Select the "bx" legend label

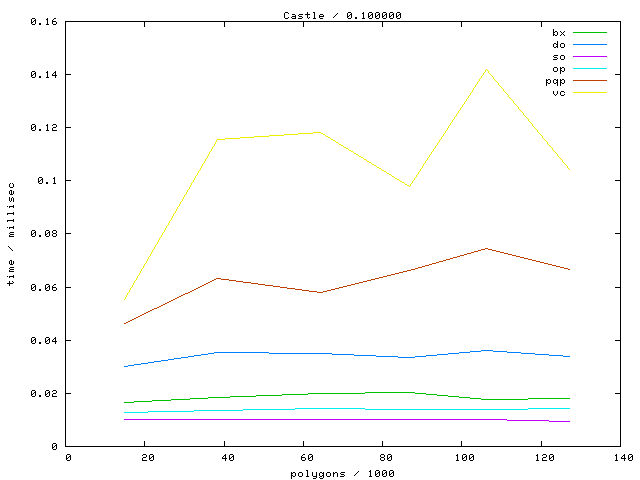[558, 33]
